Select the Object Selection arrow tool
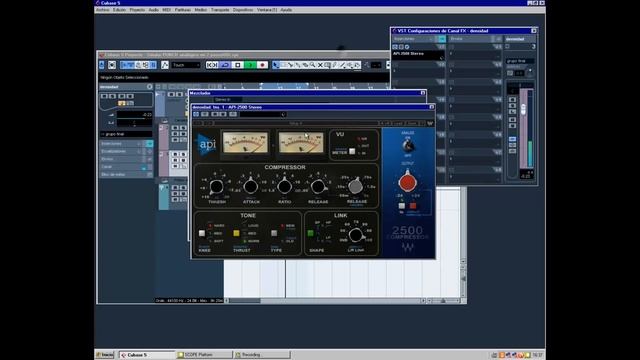 [276, 65]
